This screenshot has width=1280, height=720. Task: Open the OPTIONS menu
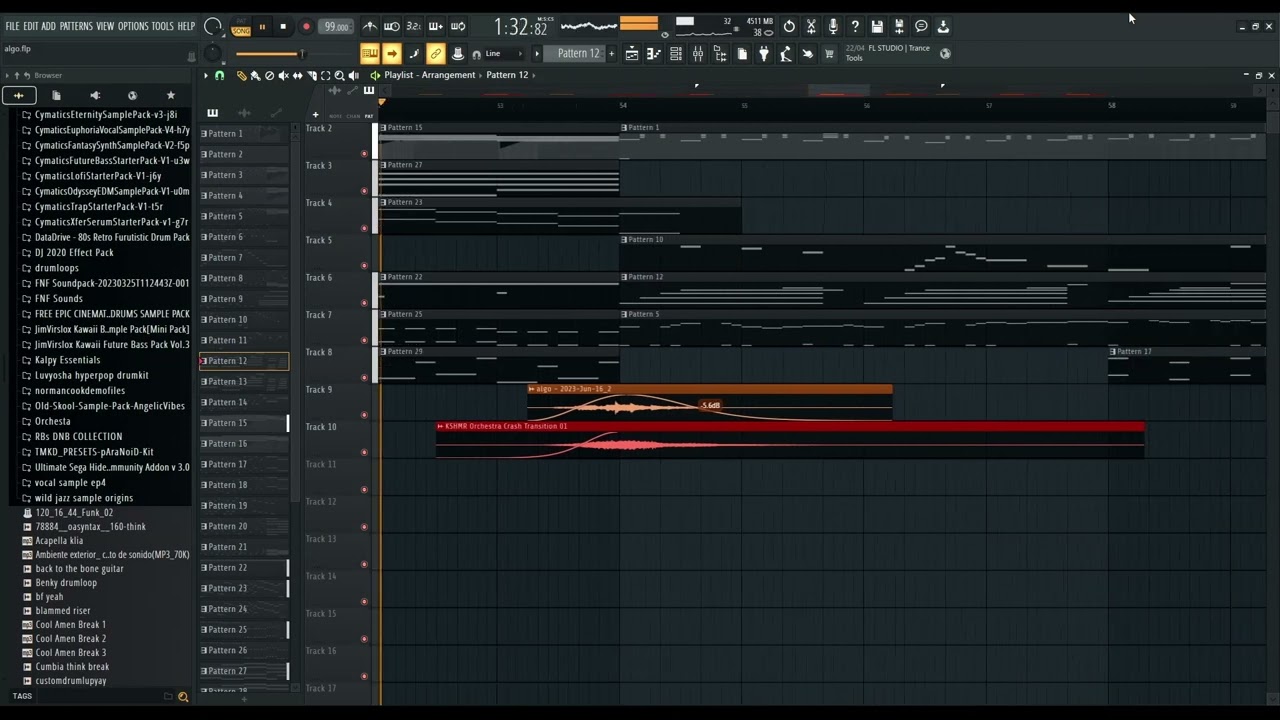[133, 26]
